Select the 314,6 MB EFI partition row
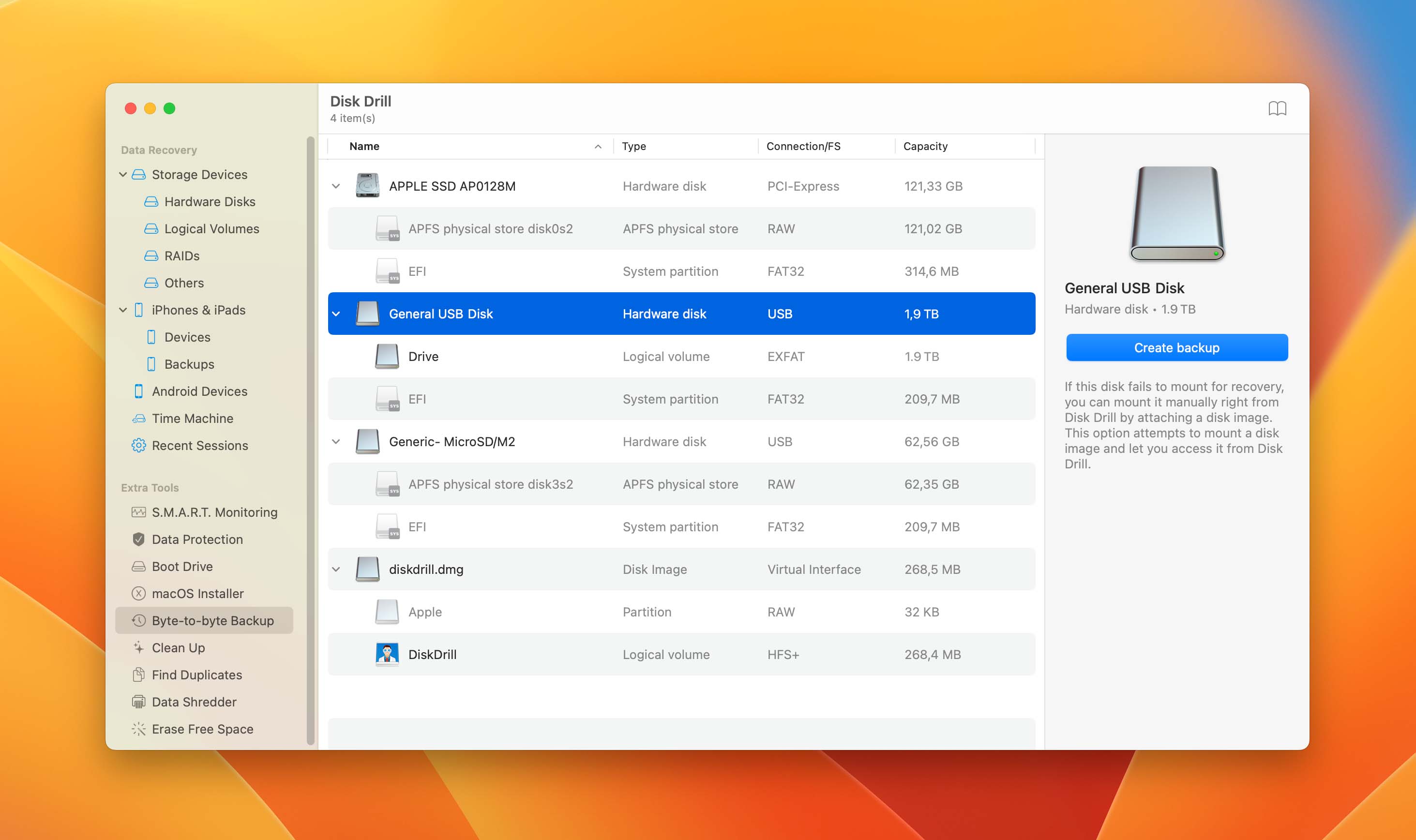 pyautogui.click(x=681, y=271)
